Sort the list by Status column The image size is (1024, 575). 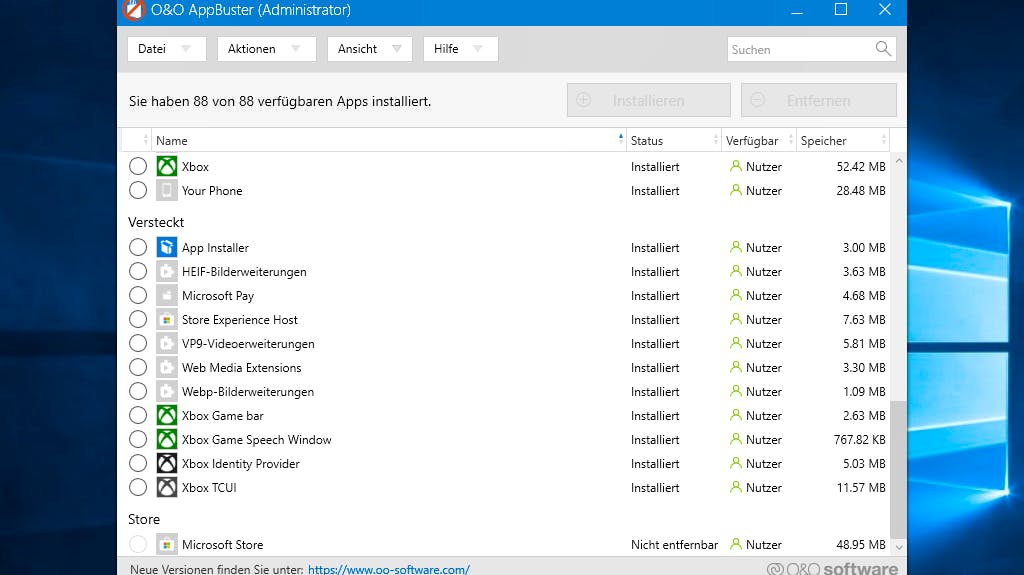(x=673, y=140)
